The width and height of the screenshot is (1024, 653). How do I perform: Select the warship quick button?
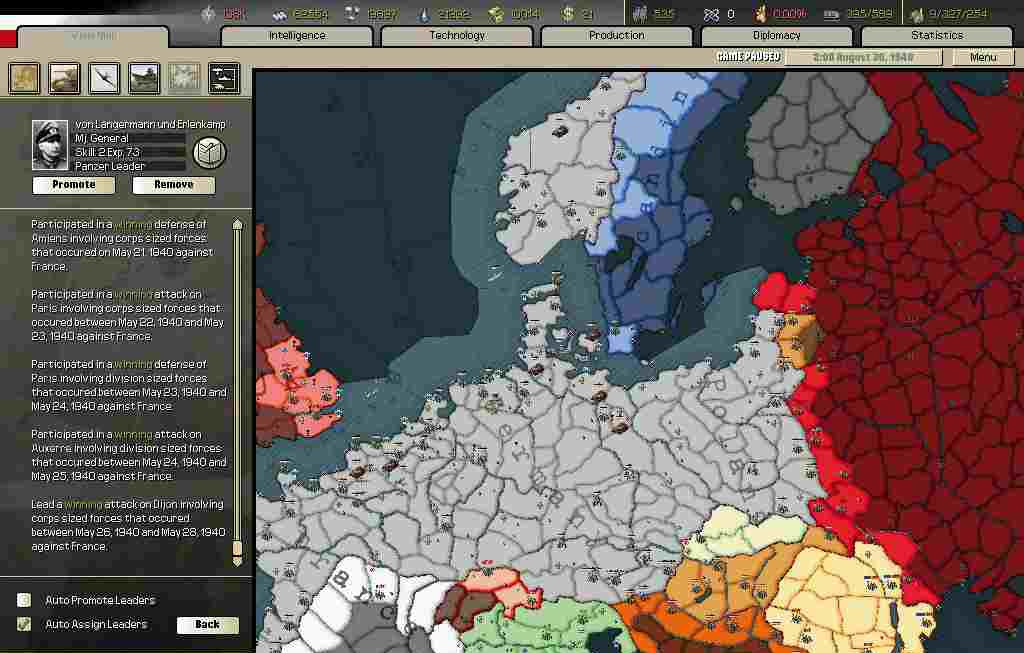pyautogui.click(x=144, y=78)
